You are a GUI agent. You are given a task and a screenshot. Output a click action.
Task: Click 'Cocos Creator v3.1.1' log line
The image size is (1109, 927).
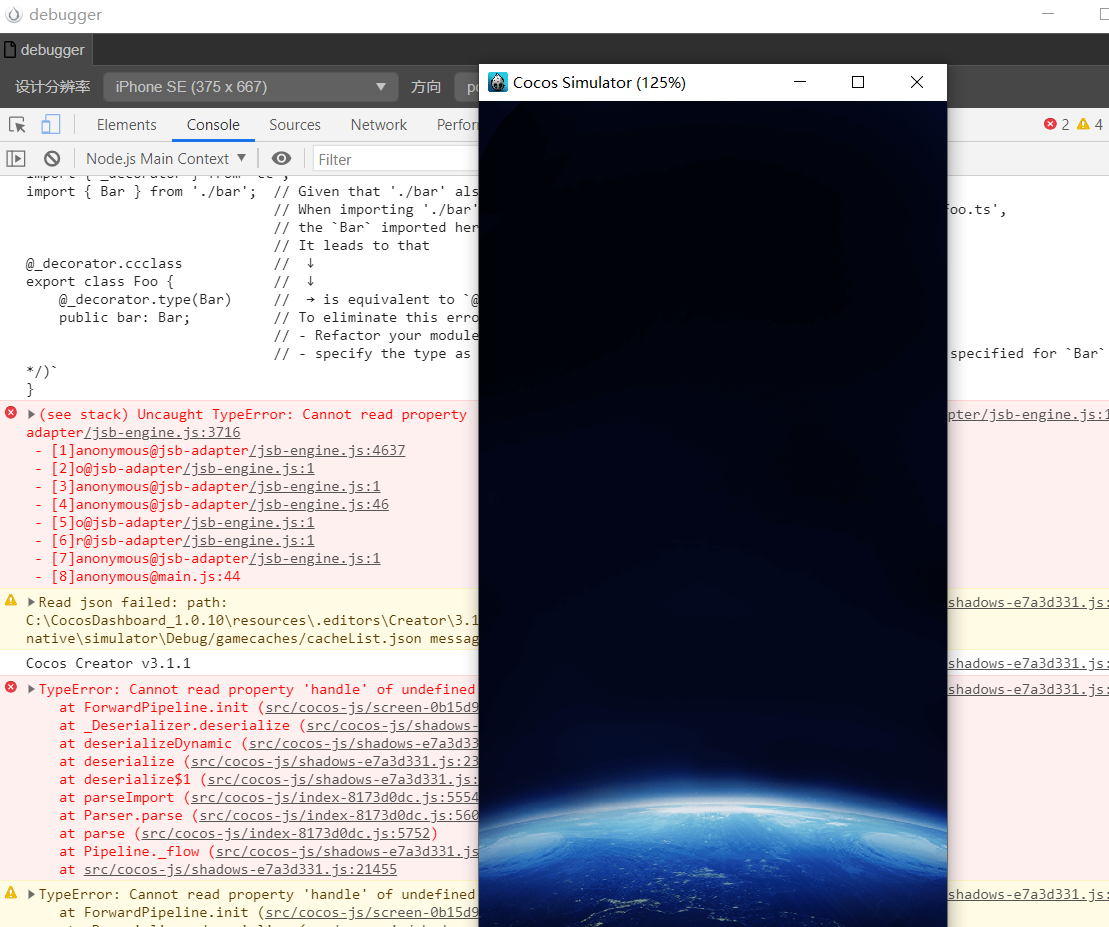108,663
